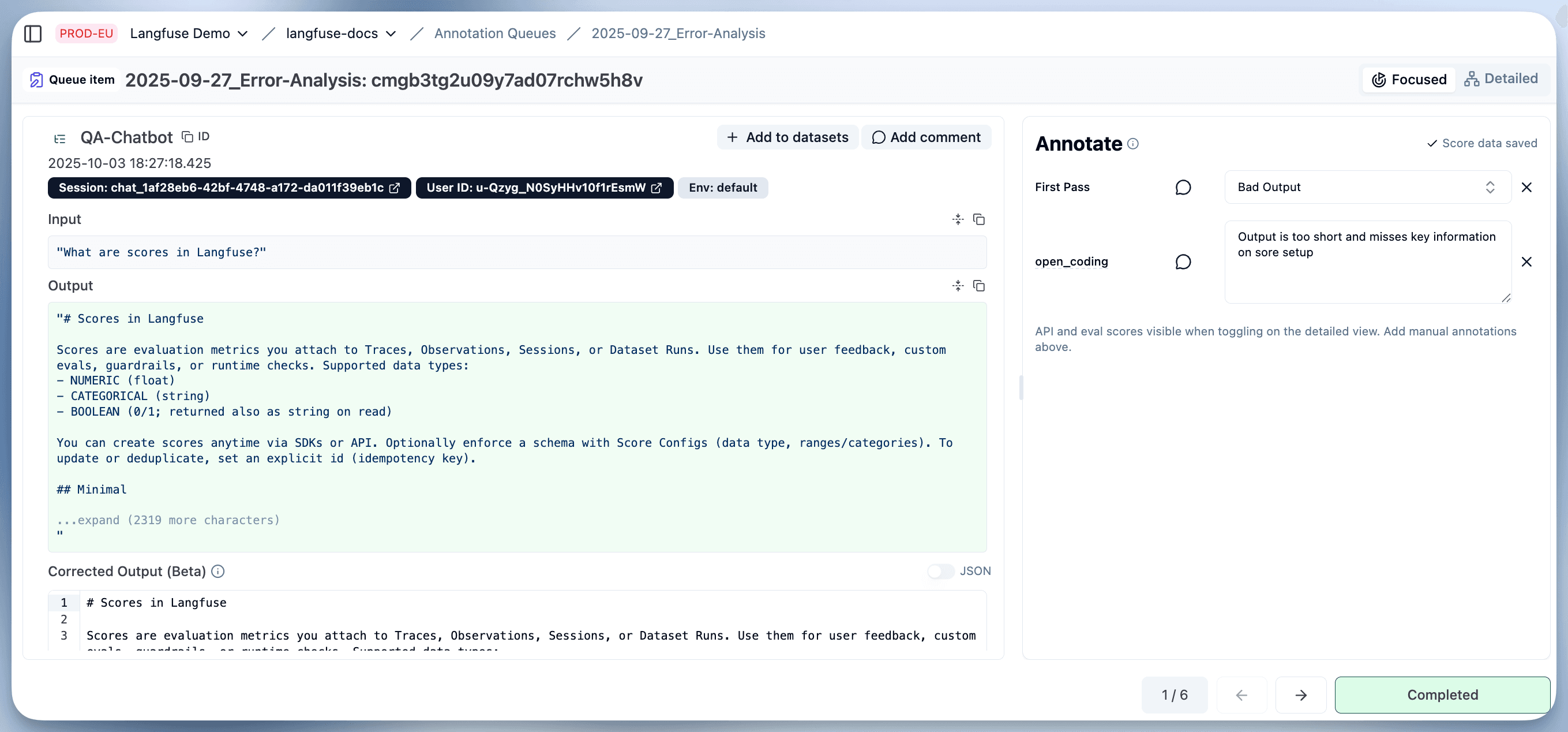This screenshot has height=732, width=1568.
Task: Click the Env: default badge
Action: [x=722, y=188]
